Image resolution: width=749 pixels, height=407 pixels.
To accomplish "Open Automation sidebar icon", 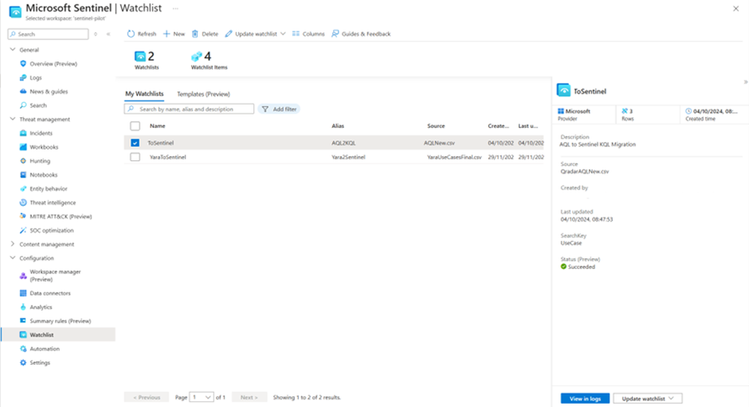I will pos(23,349).
